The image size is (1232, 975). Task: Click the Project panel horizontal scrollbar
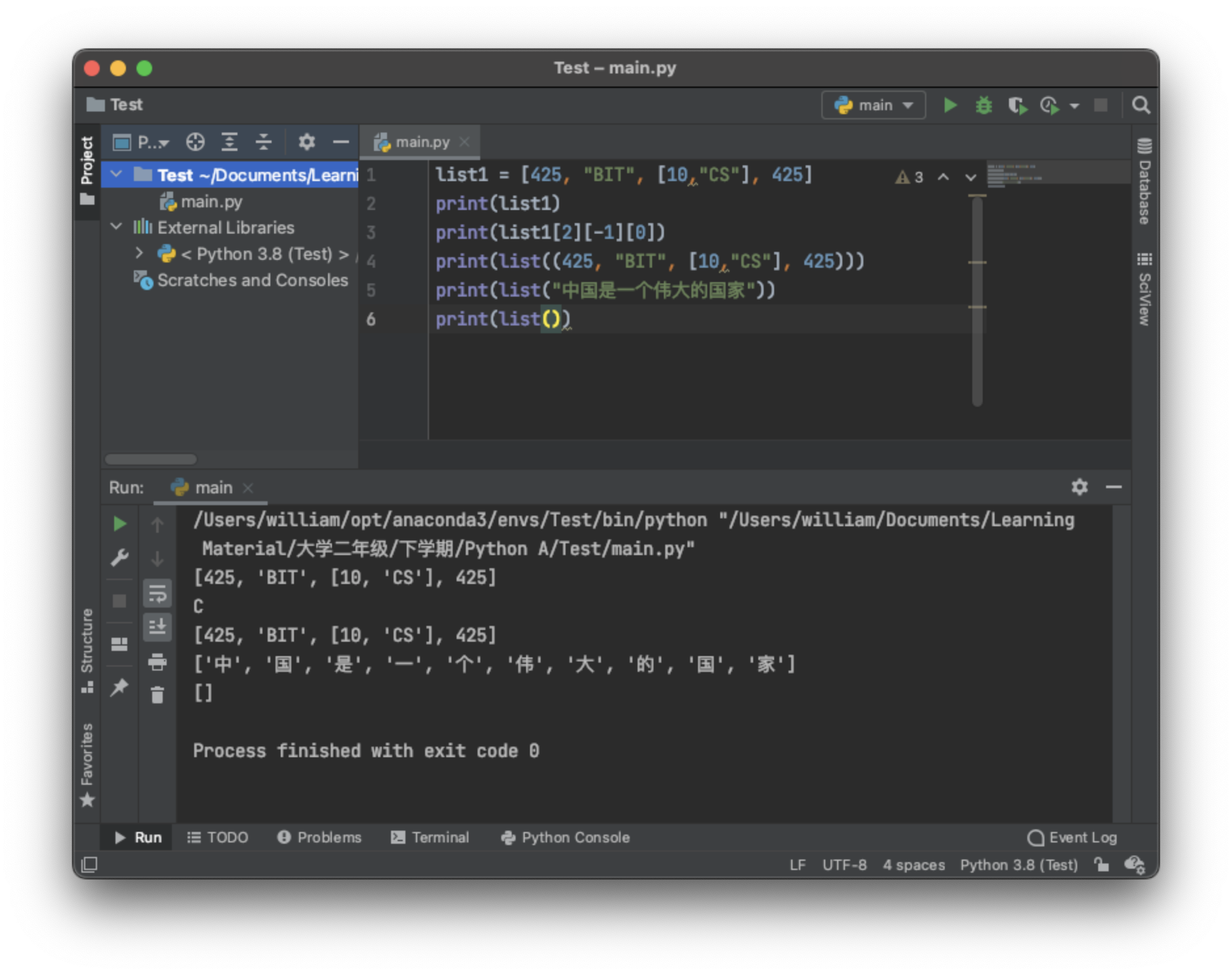tap(150, 459)
